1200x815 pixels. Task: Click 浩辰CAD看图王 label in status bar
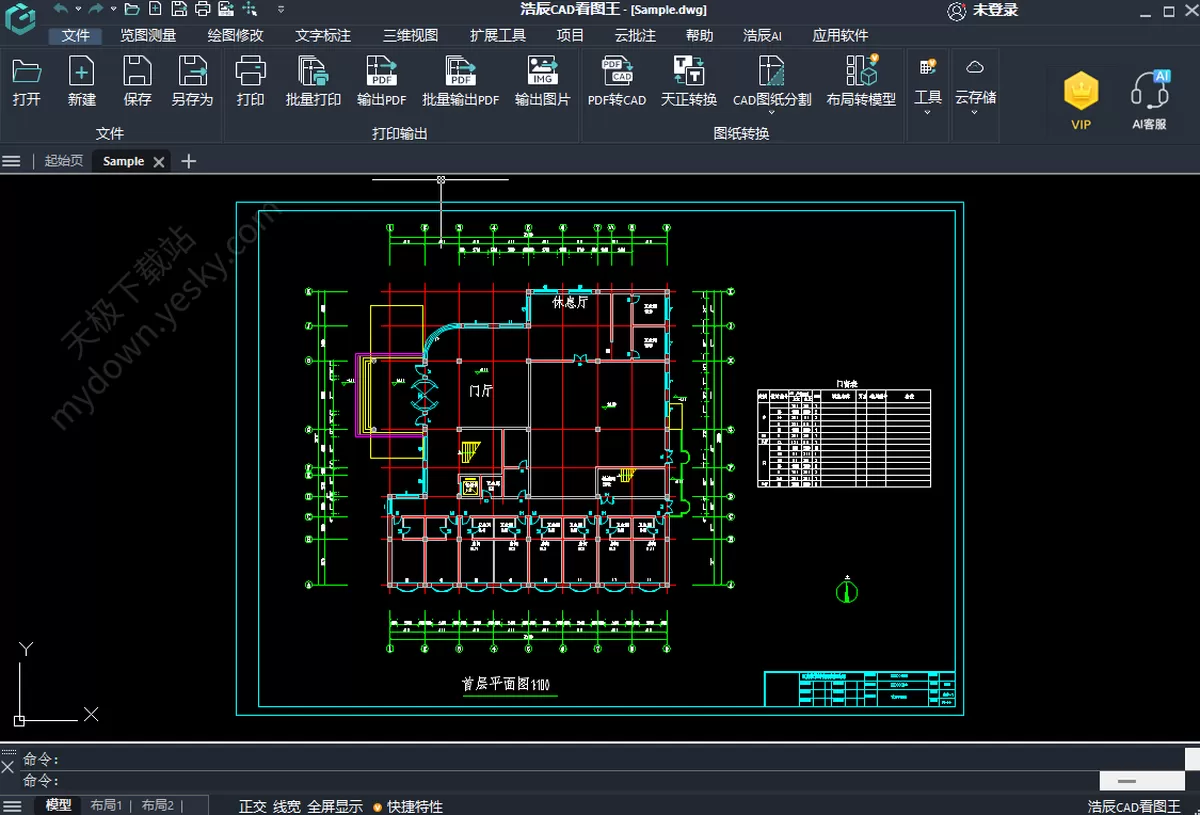pos(1134,806)
